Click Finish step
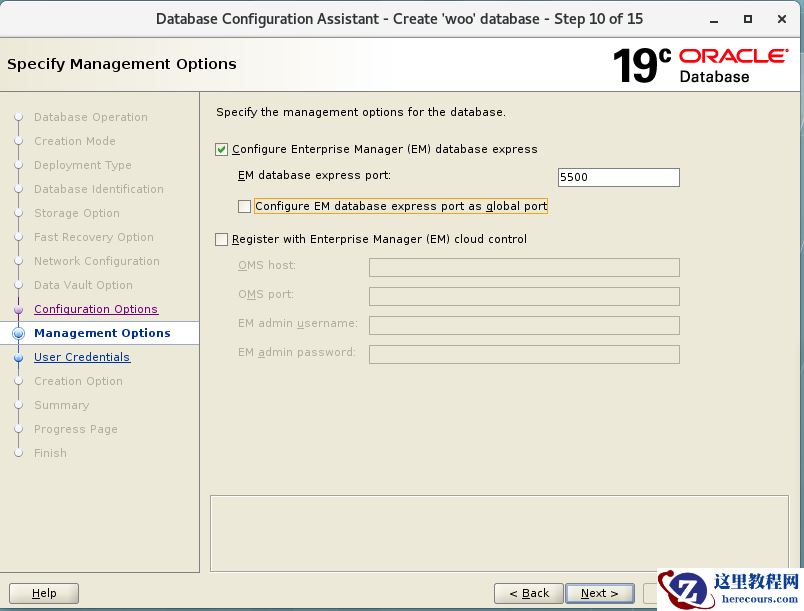Image resolution: width=804 pixels, height=611 pixels. 50,453
